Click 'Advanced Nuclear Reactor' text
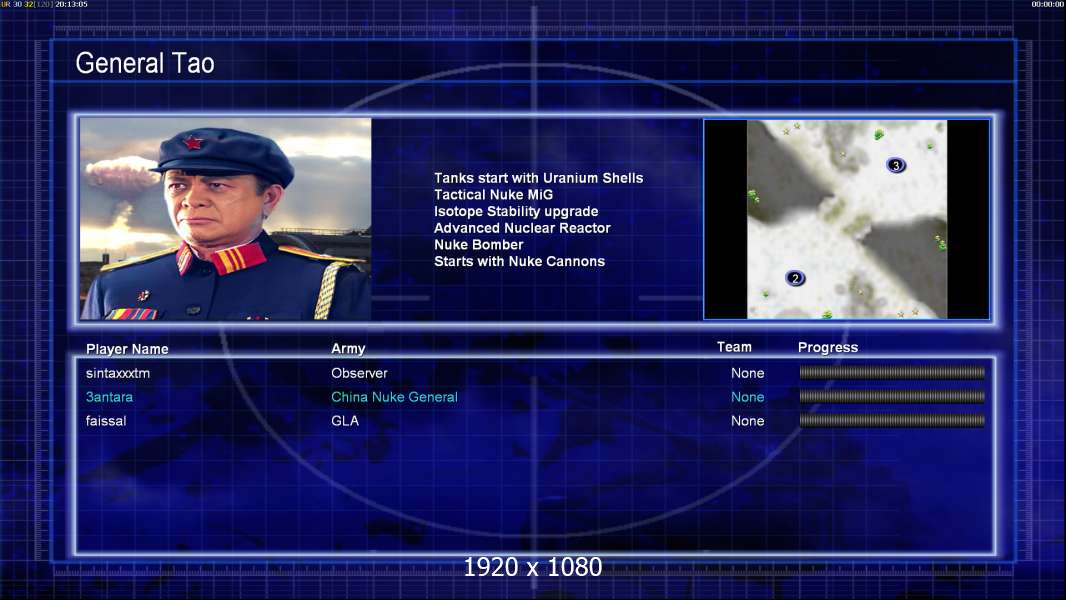This screenshot has width=1066, height=600. pos(522,228)
